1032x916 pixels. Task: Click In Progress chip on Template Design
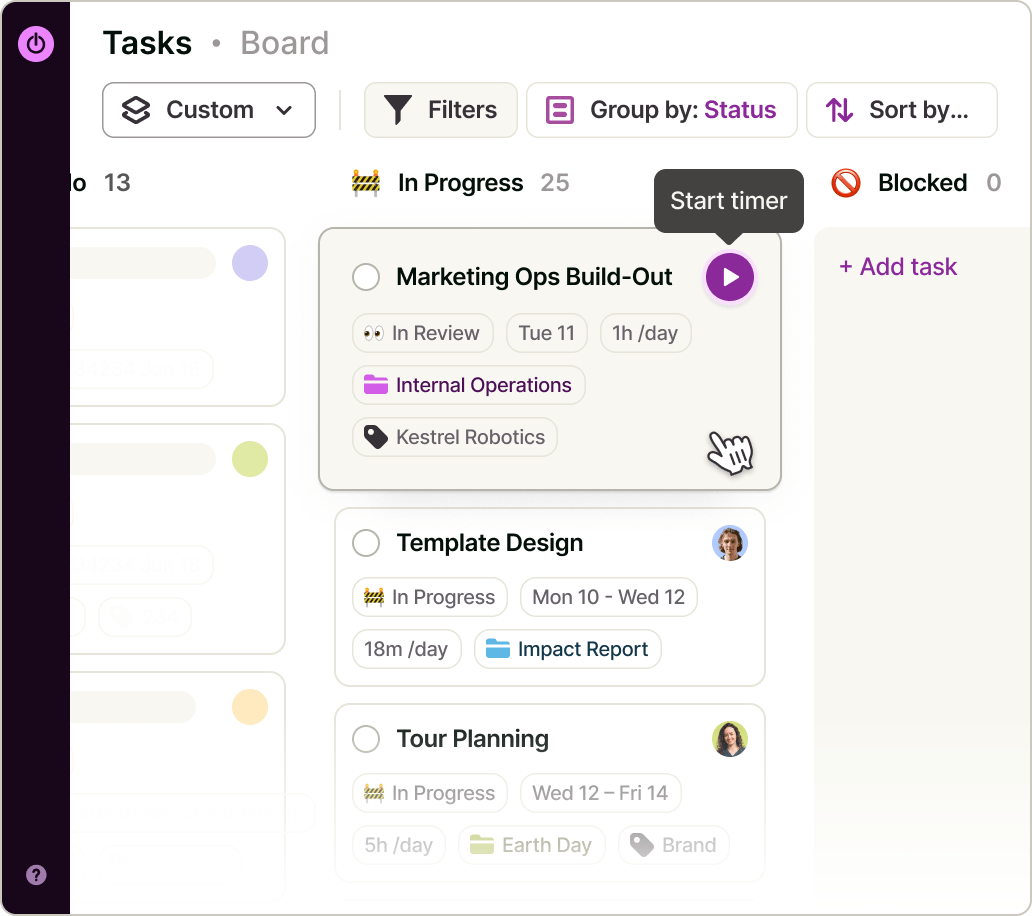tap(430, 597)
